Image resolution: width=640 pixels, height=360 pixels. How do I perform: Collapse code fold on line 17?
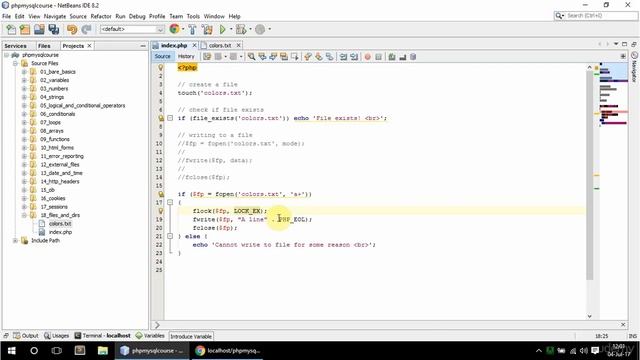tap(170, 202)
